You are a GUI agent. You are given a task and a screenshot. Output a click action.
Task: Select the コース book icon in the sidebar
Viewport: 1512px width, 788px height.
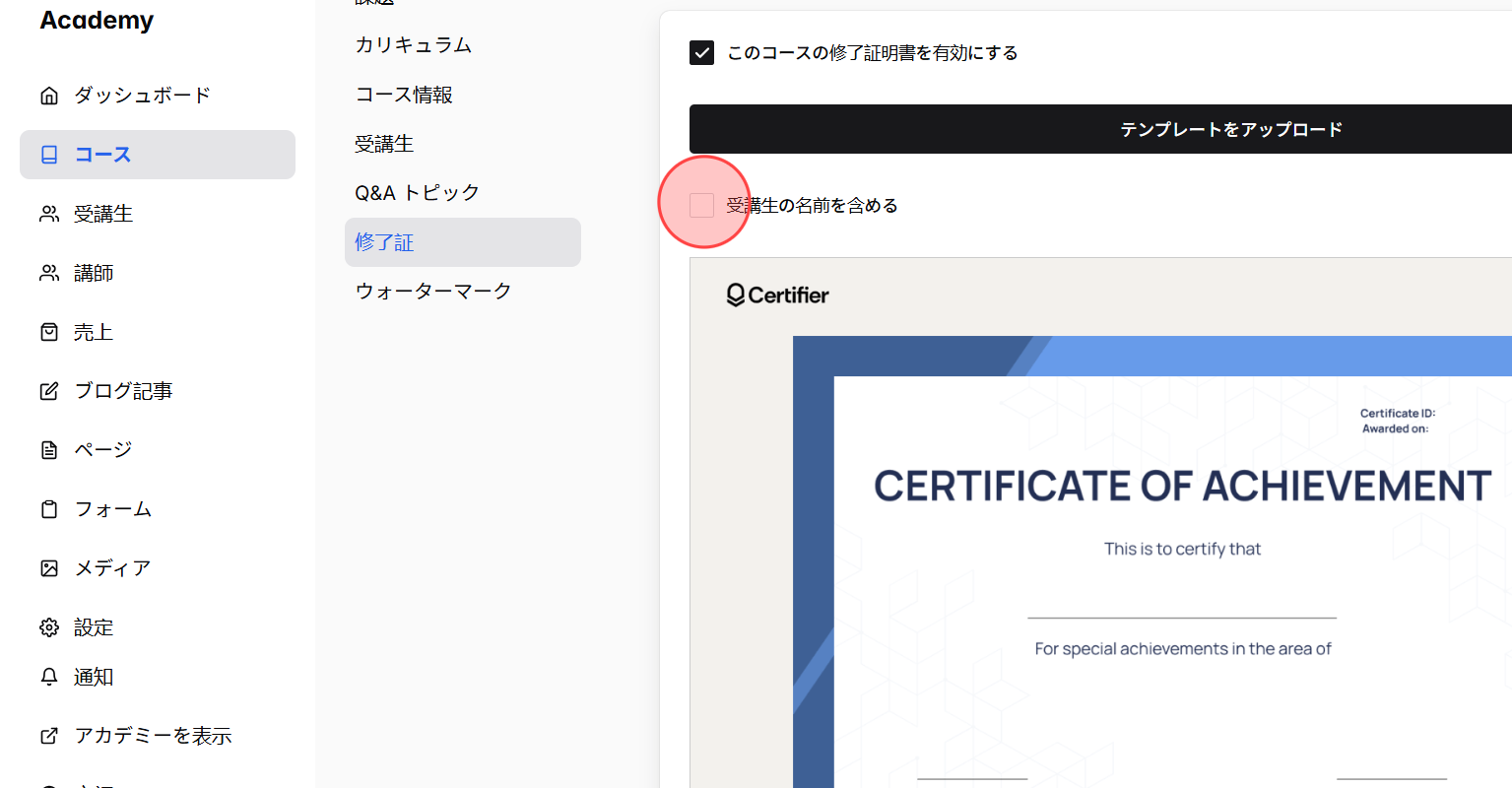(x=48, y=154)
